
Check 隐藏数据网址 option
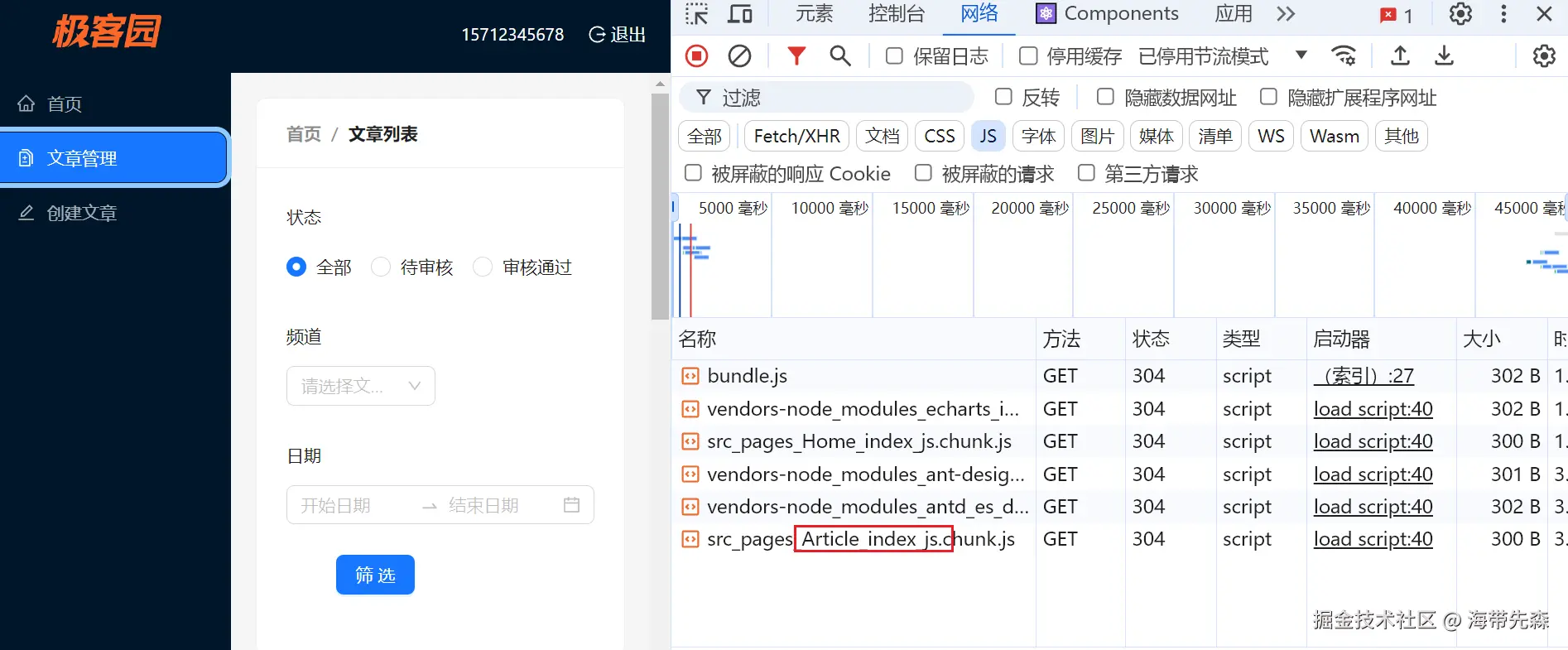[x=1105, y=97]
